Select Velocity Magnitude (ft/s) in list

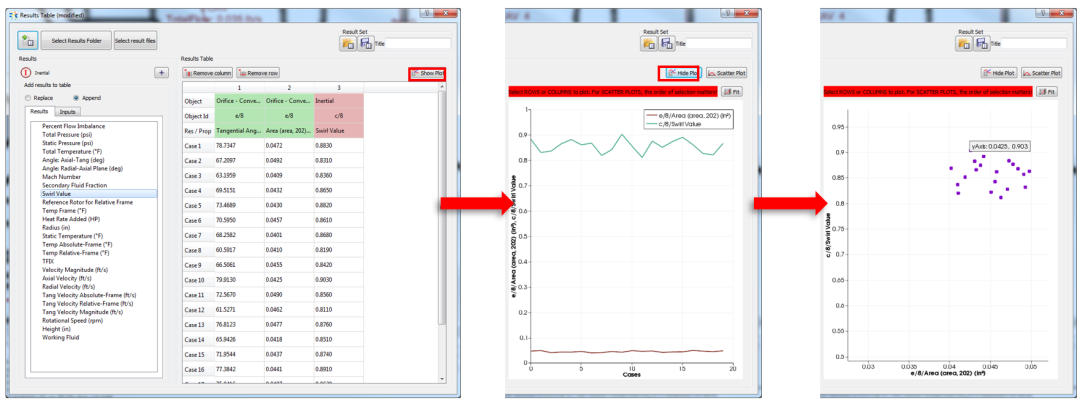point(74,269)
